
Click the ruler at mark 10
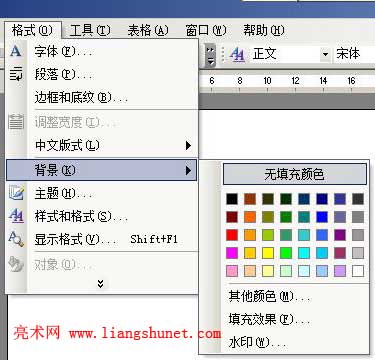coord(267,81)
